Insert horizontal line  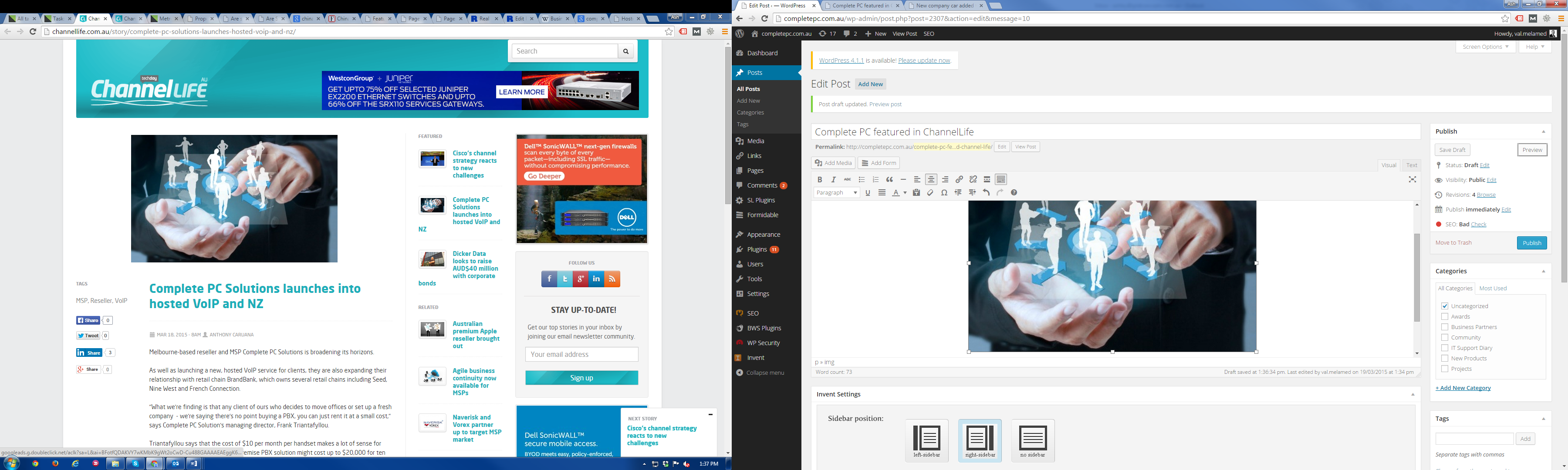[903, 179]
